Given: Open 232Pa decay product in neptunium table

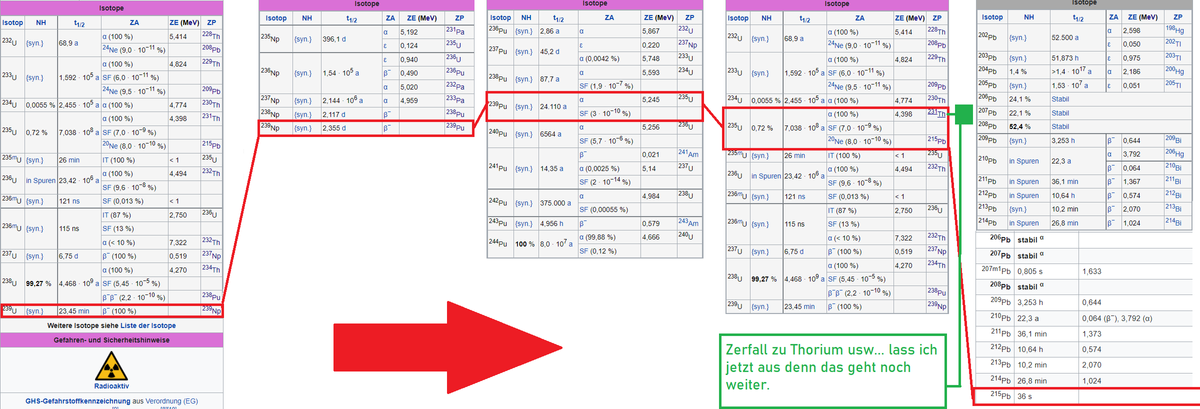Looking at the screenshot, I should click(455, 86).
